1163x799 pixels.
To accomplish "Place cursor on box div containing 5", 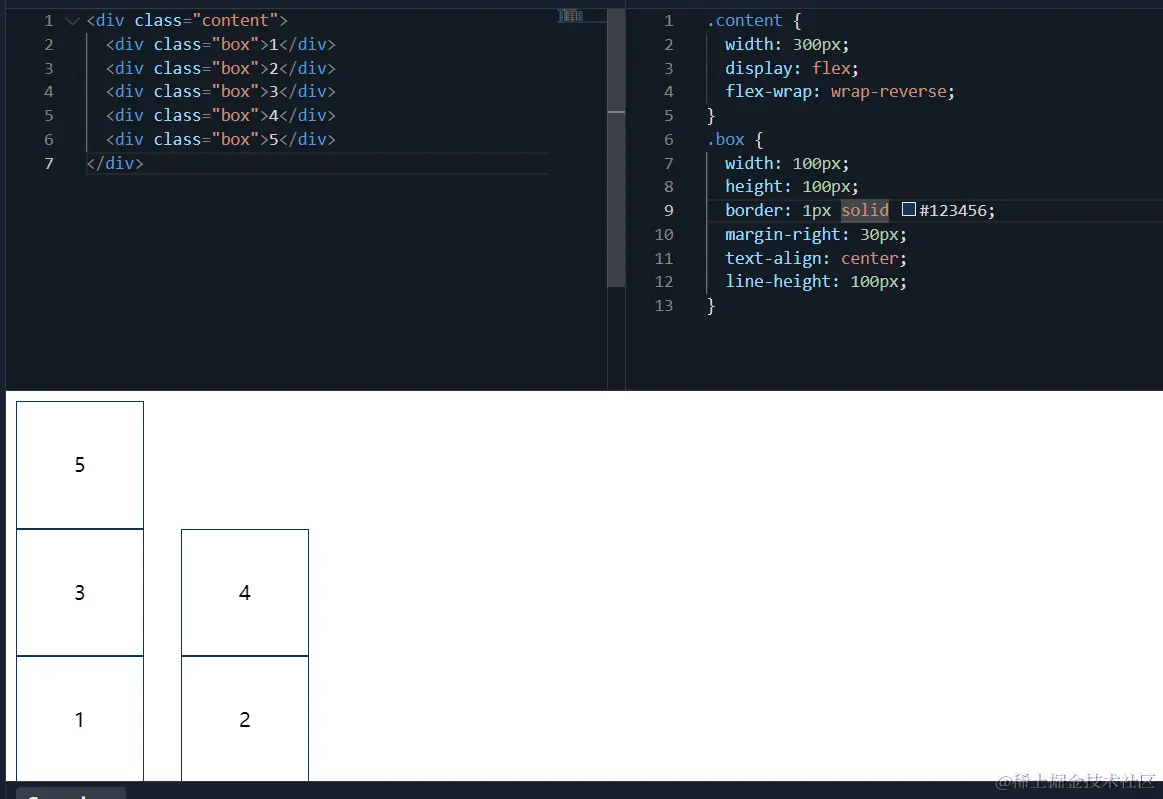I will [x=220, y=139].
